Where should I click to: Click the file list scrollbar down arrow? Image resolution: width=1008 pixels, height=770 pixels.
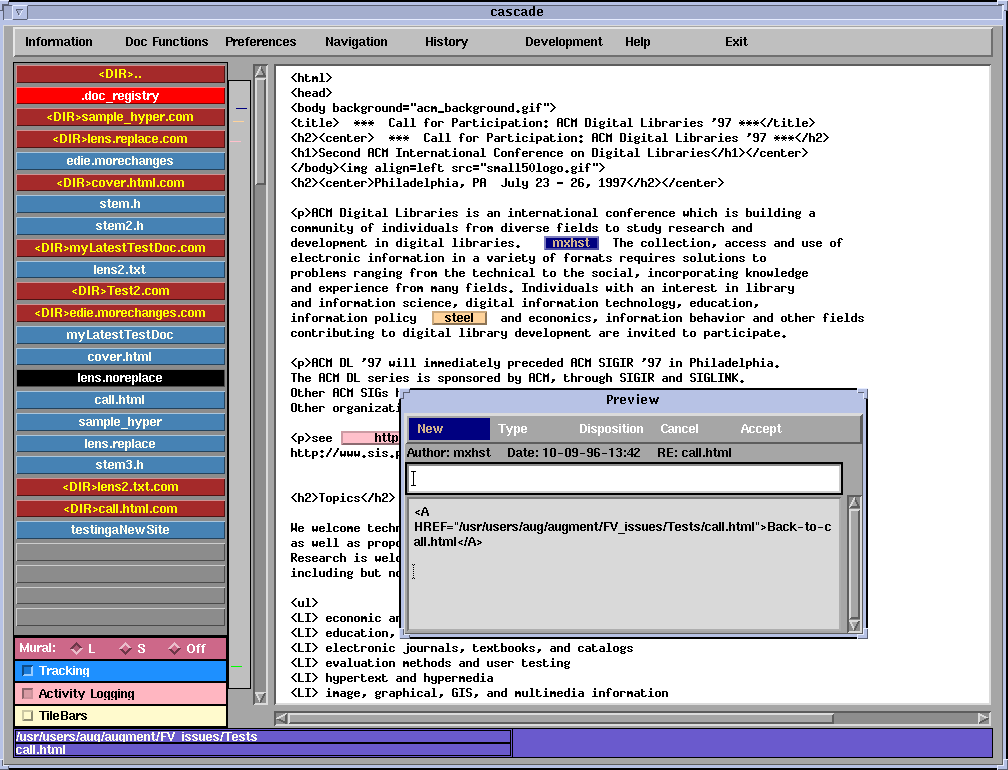[260, 697]
